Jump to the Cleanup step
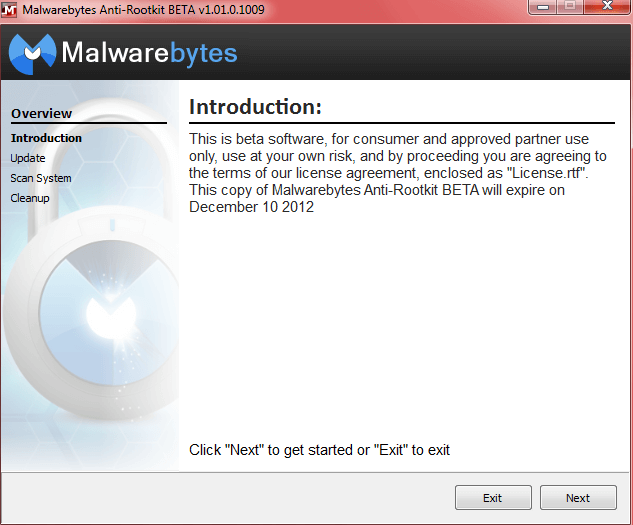The height and width of the screenshot is (525, 633). (30, 198)
